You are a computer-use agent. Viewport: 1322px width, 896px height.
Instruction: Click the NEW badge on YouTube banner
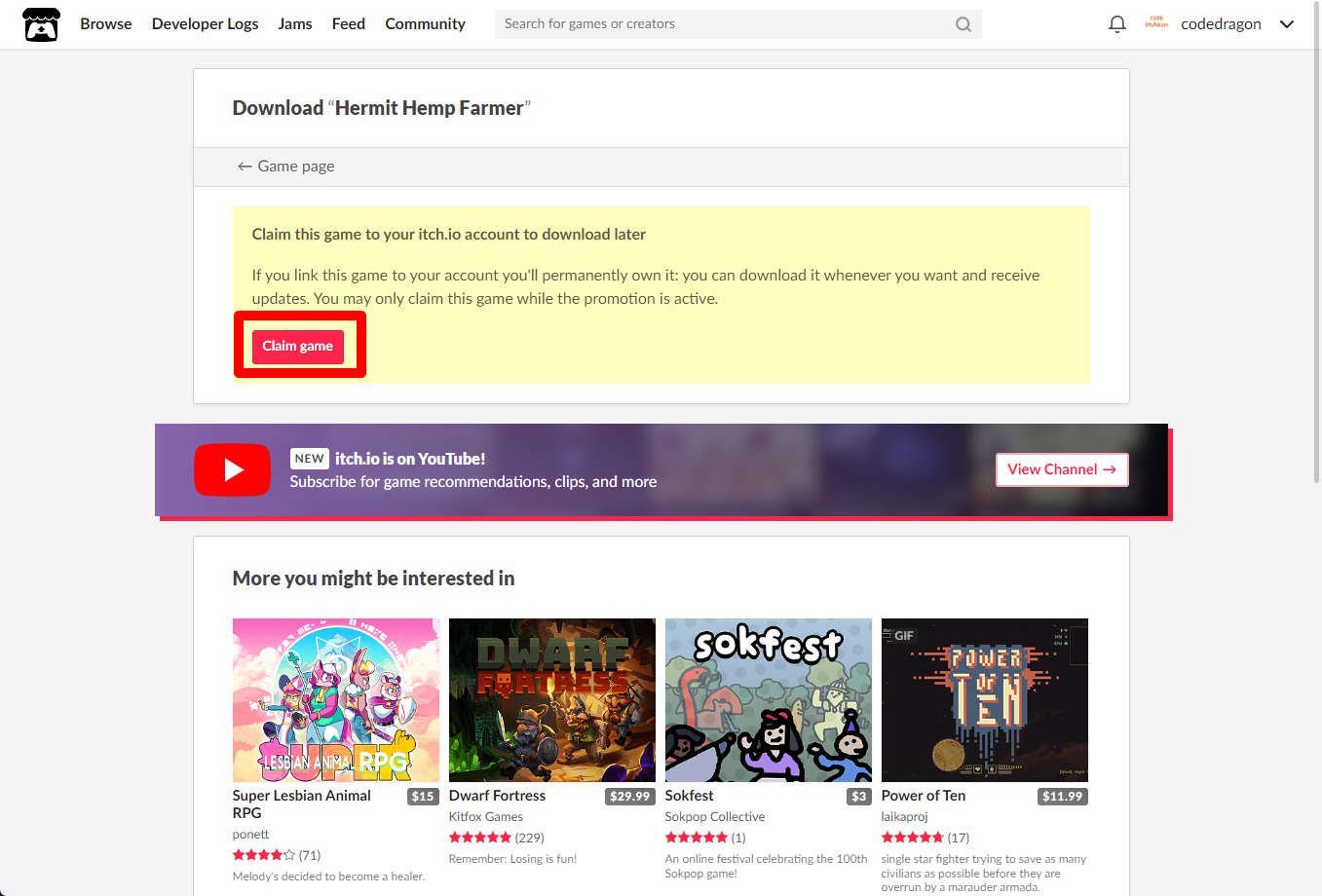tap(310, 459)
